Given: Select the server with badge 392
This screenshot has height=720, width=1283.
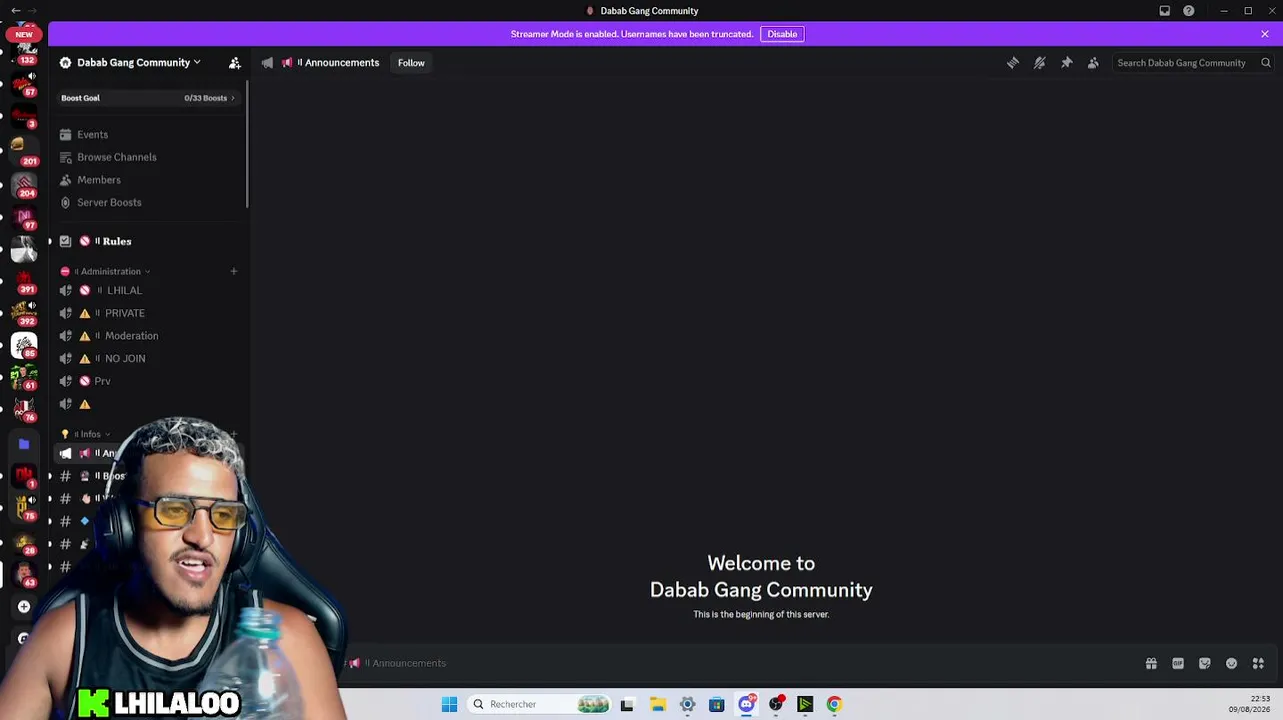Looking at the screenshot, I should coord(25,313).
